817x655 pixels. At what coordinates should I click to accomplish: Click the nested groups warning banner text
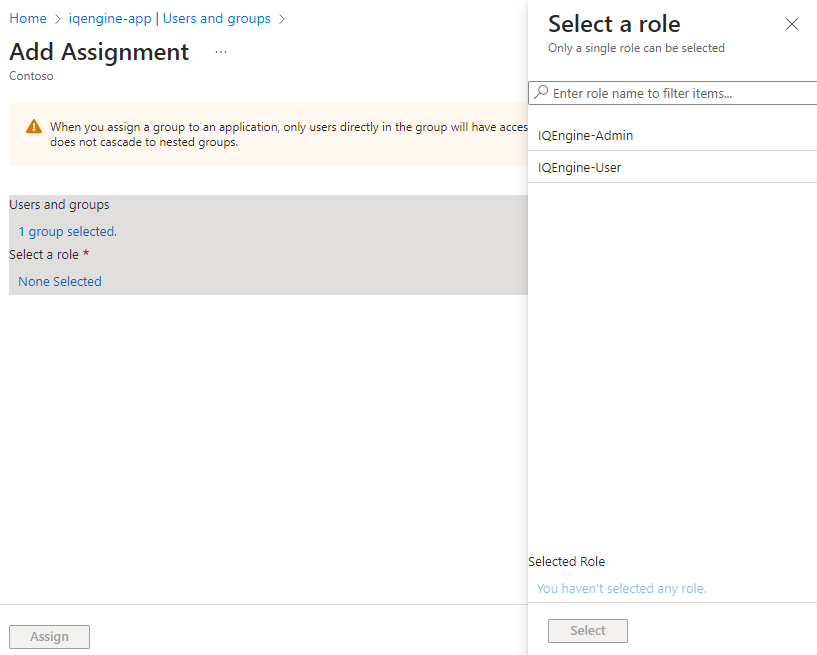(x=280, y=134)
